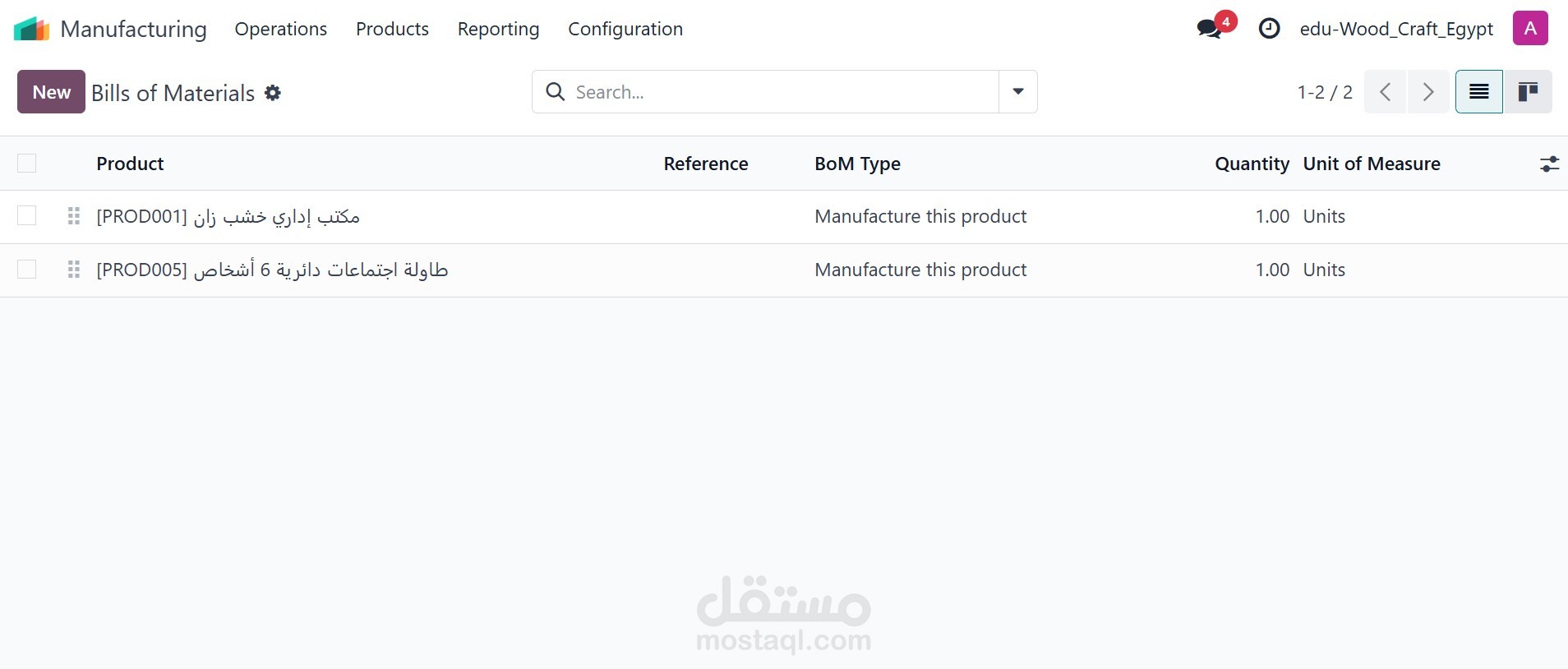
Task: Open the Reporting menu
Action: pos(498,29)
